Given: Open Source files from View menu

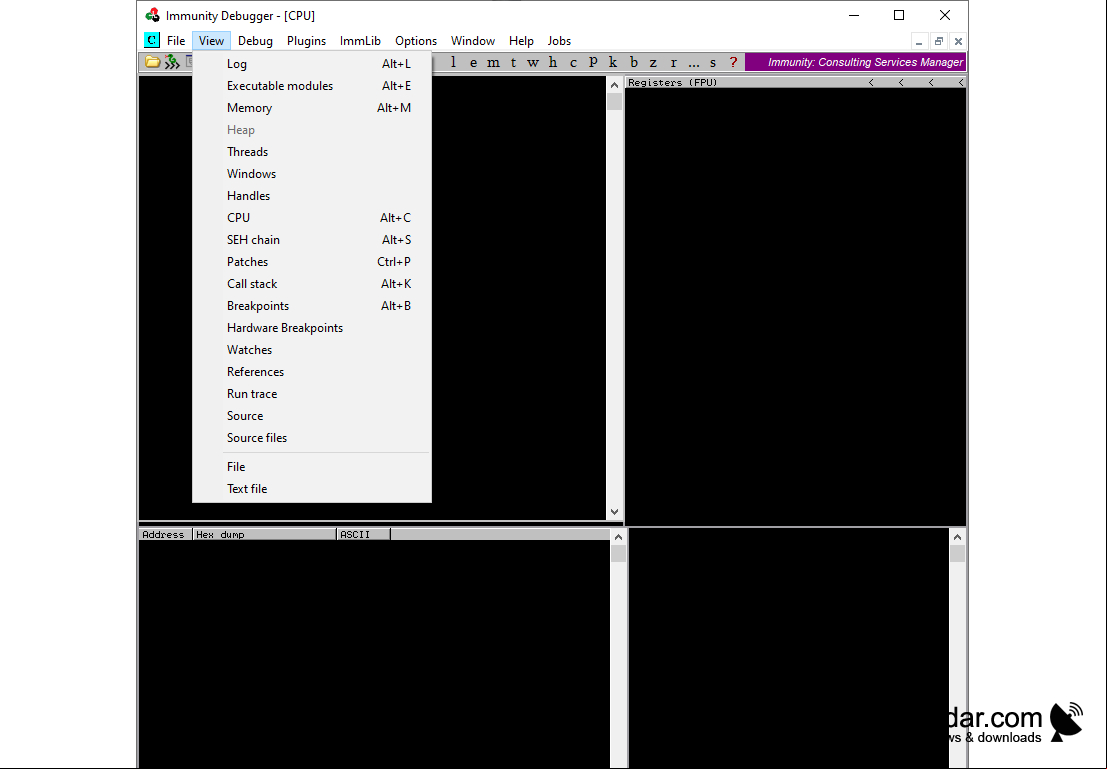Looking at the screenshot, I should coord(312,438).
